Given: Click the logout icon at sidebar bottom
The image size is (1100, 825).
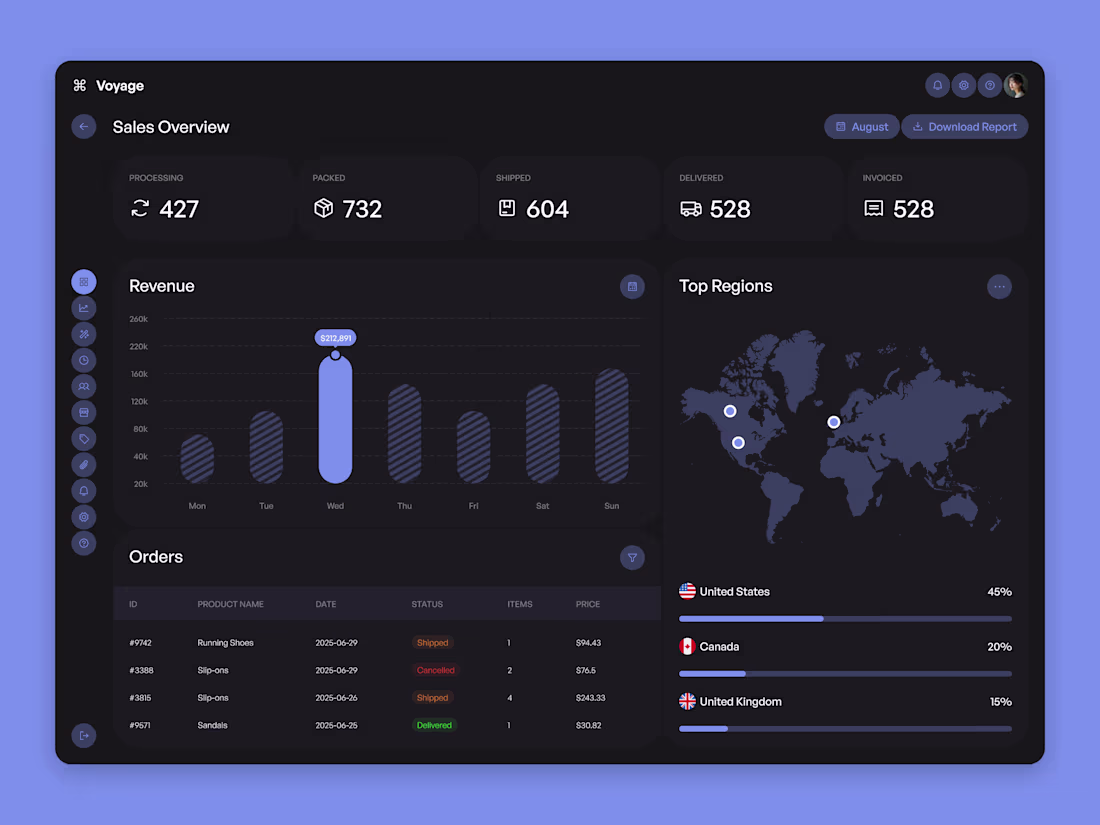Looking at the screenshot, I should 84,735.
